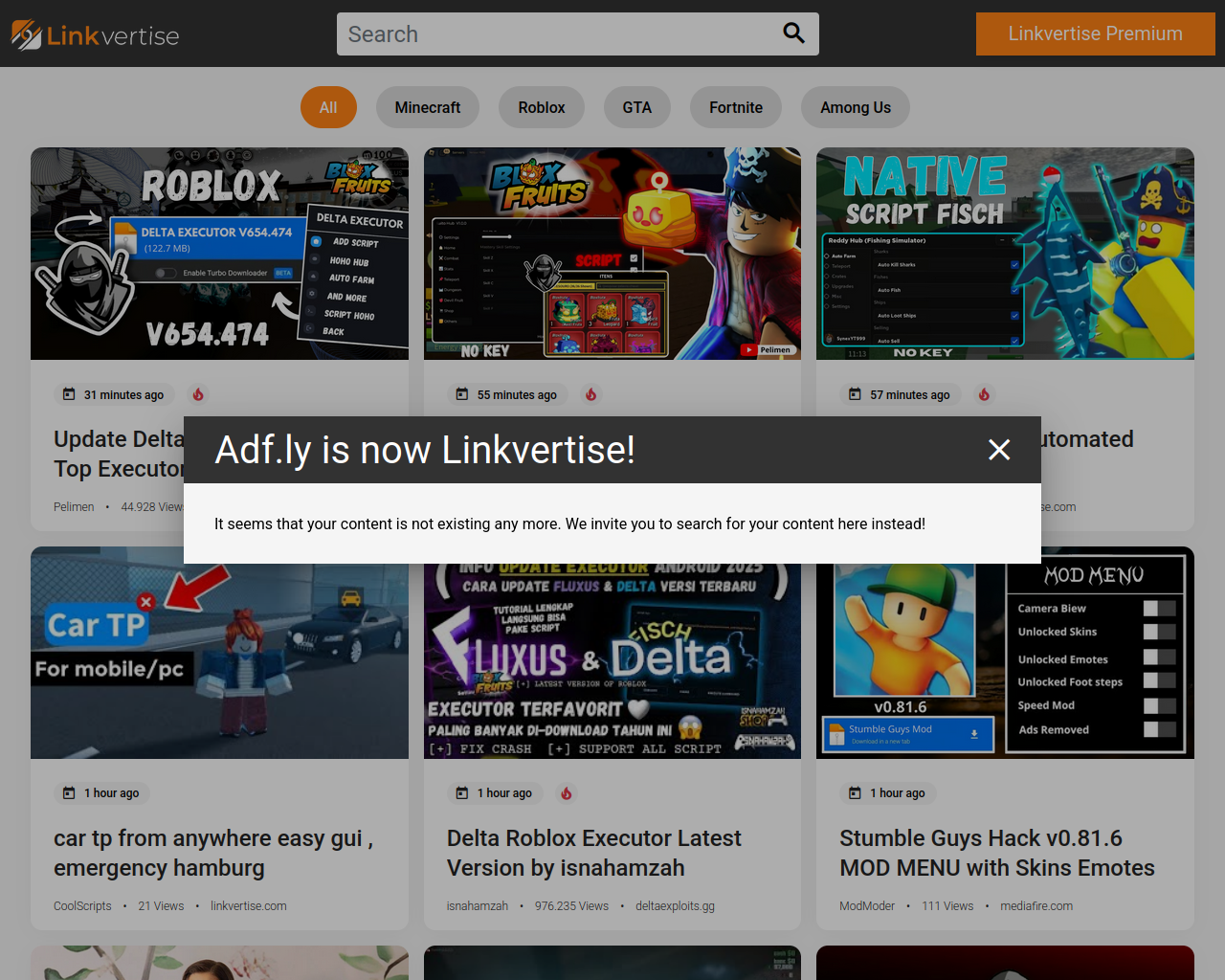Click '21 Views' text
The image size is (1225, 980).
click(161, 906)
